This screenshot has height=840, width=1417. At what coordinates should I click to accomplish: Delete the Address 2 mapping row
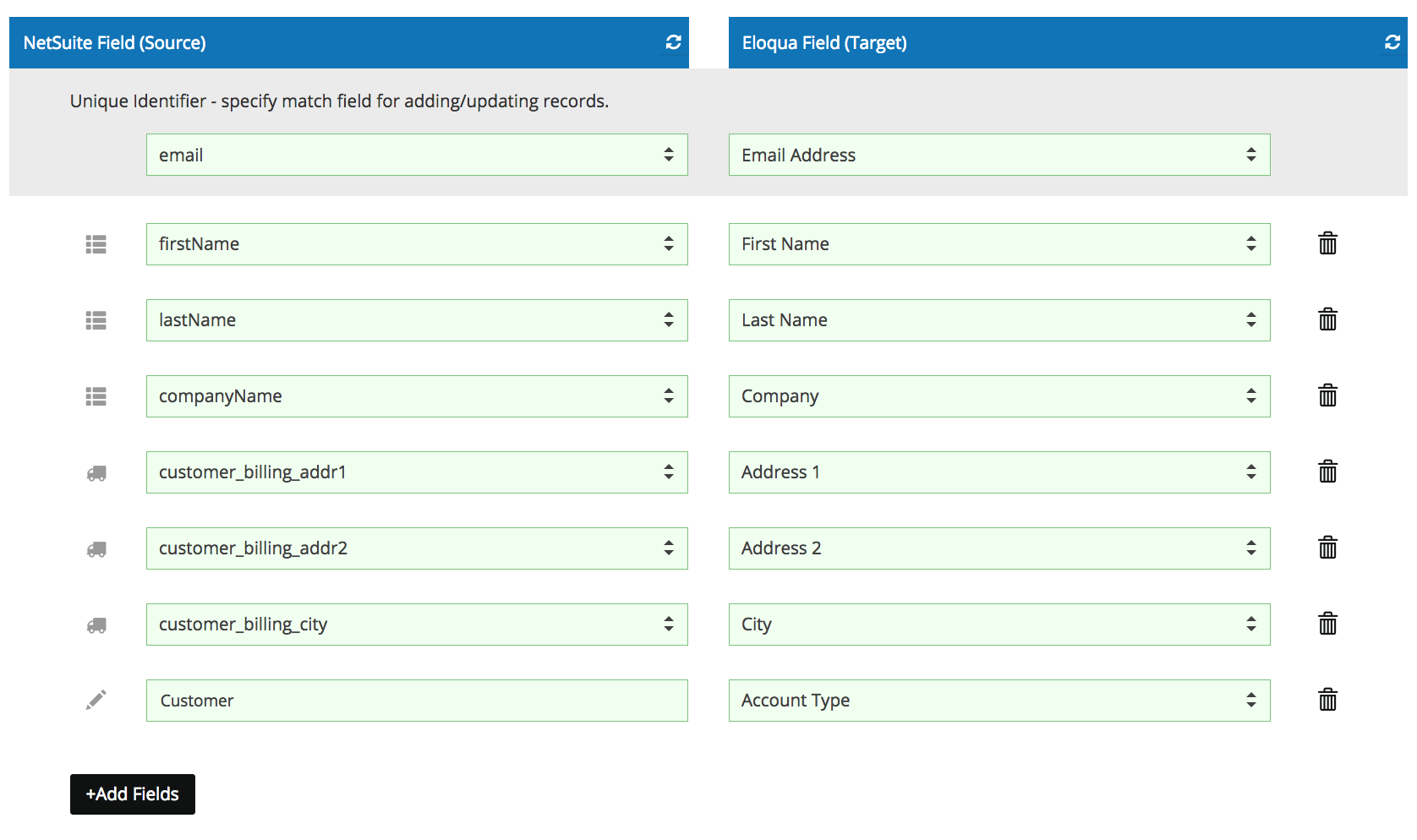click(1327, 548)
